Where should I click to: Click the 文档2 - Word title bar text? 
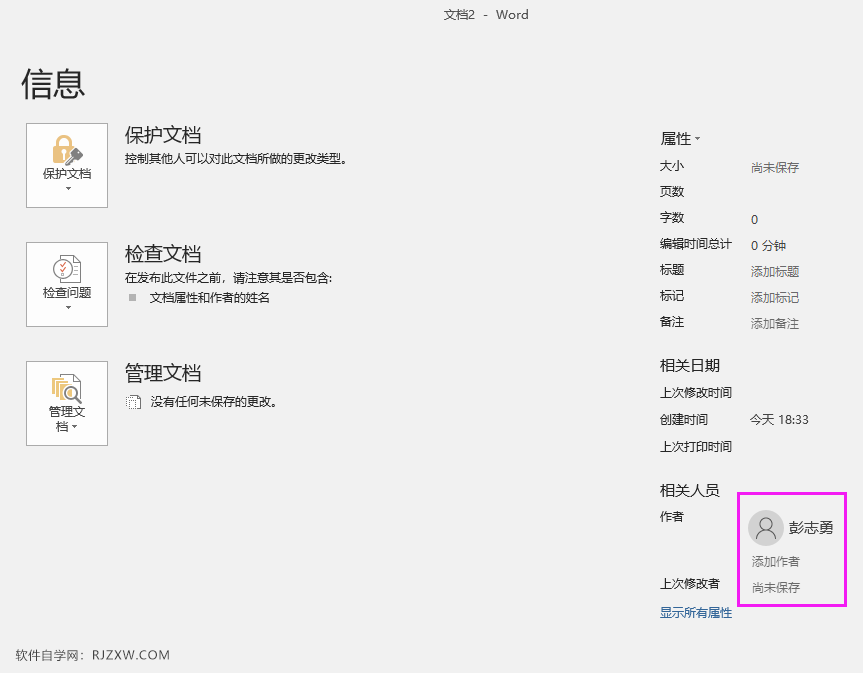coord(486,14)
